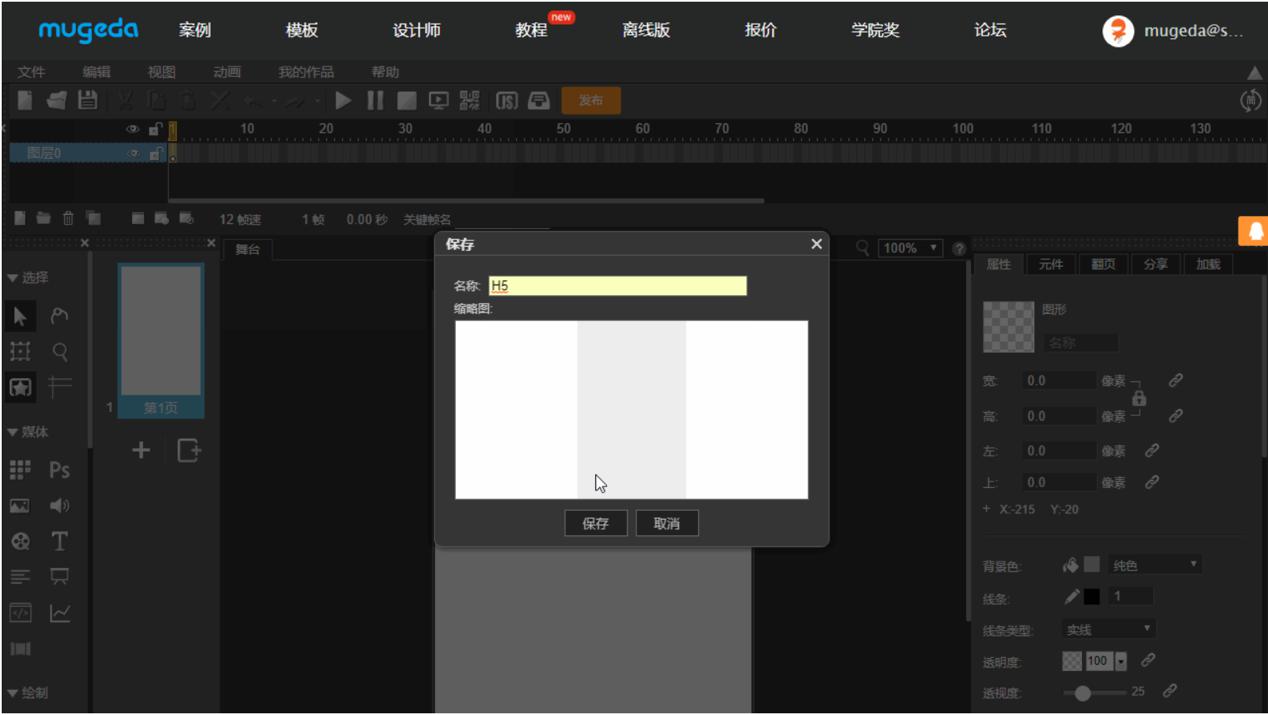Click the floppy disk save icon in the toolbar
This screenshot has width=1268, height=715.
pyautogui.click(x=88, y=100)
